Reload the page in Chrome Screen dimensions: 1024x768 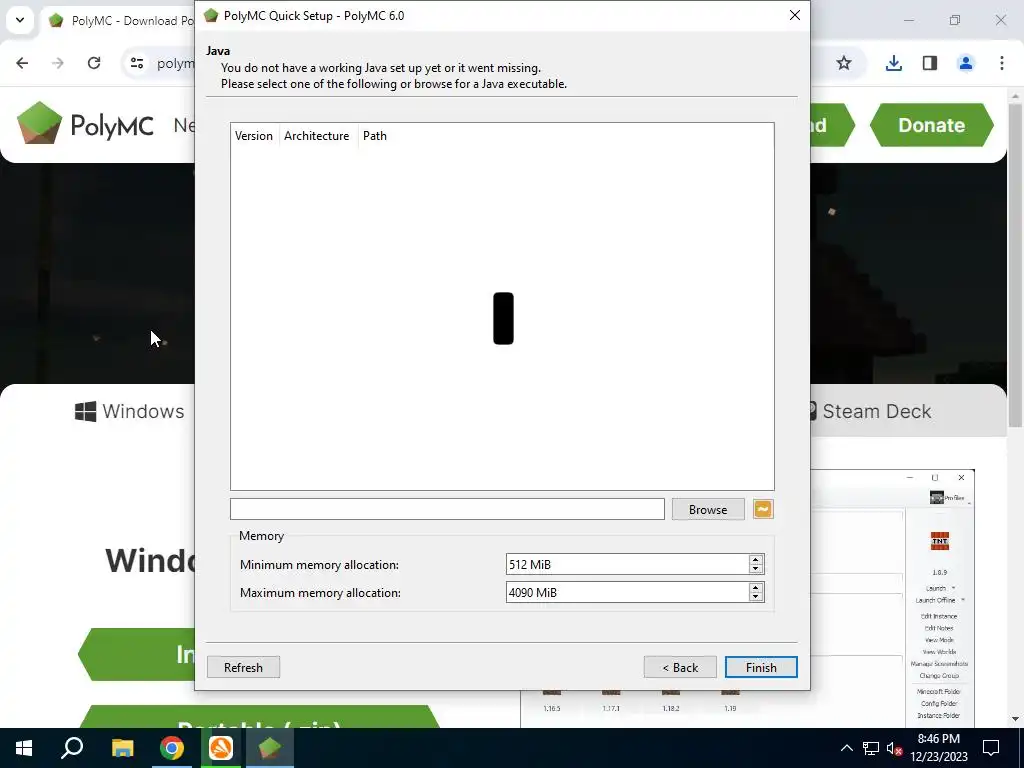(x=94, y=63)
